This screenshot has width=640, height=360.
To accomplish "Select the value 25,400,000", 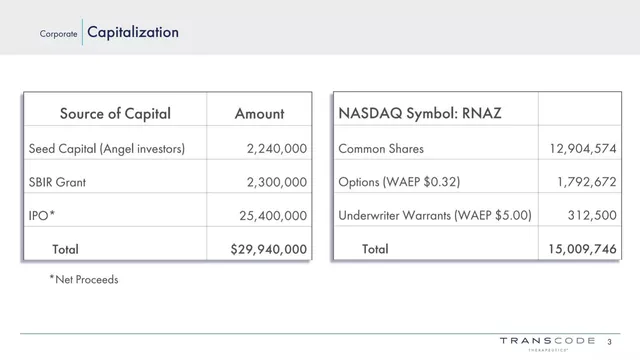I will point(273,216).
